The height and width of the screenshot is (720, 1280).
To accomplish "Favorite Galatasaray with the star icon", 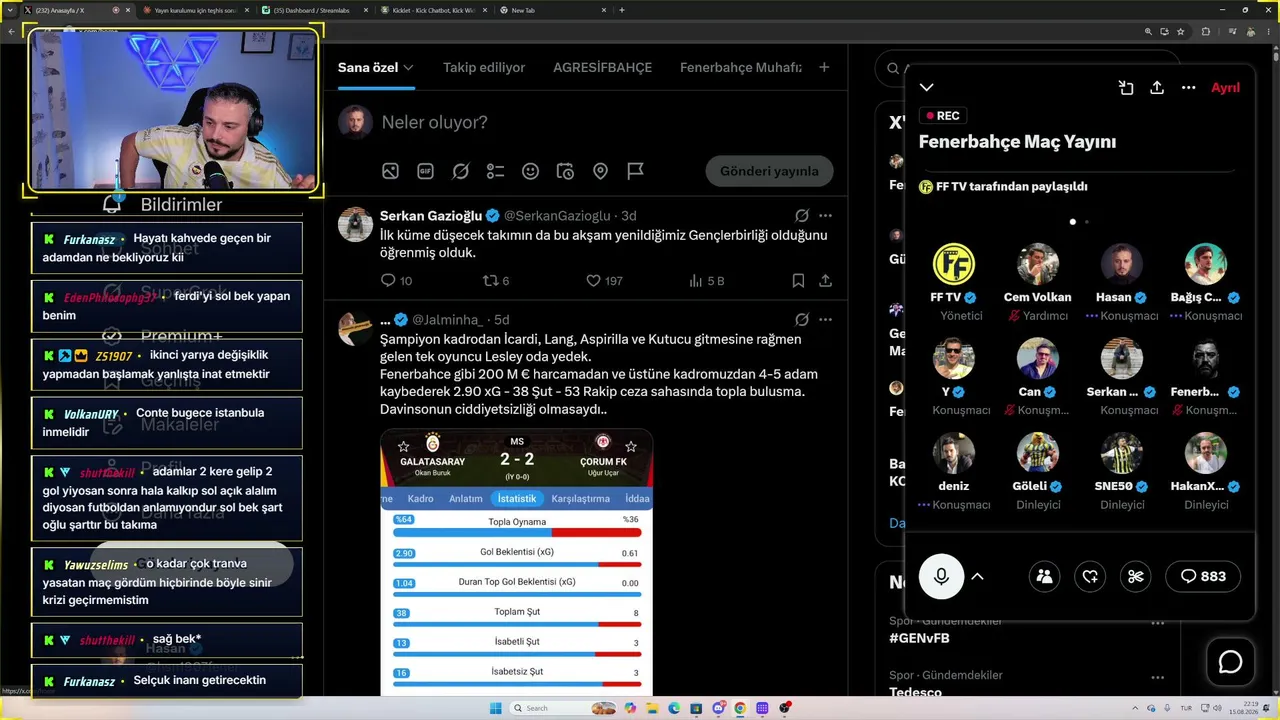I will 404,446.
